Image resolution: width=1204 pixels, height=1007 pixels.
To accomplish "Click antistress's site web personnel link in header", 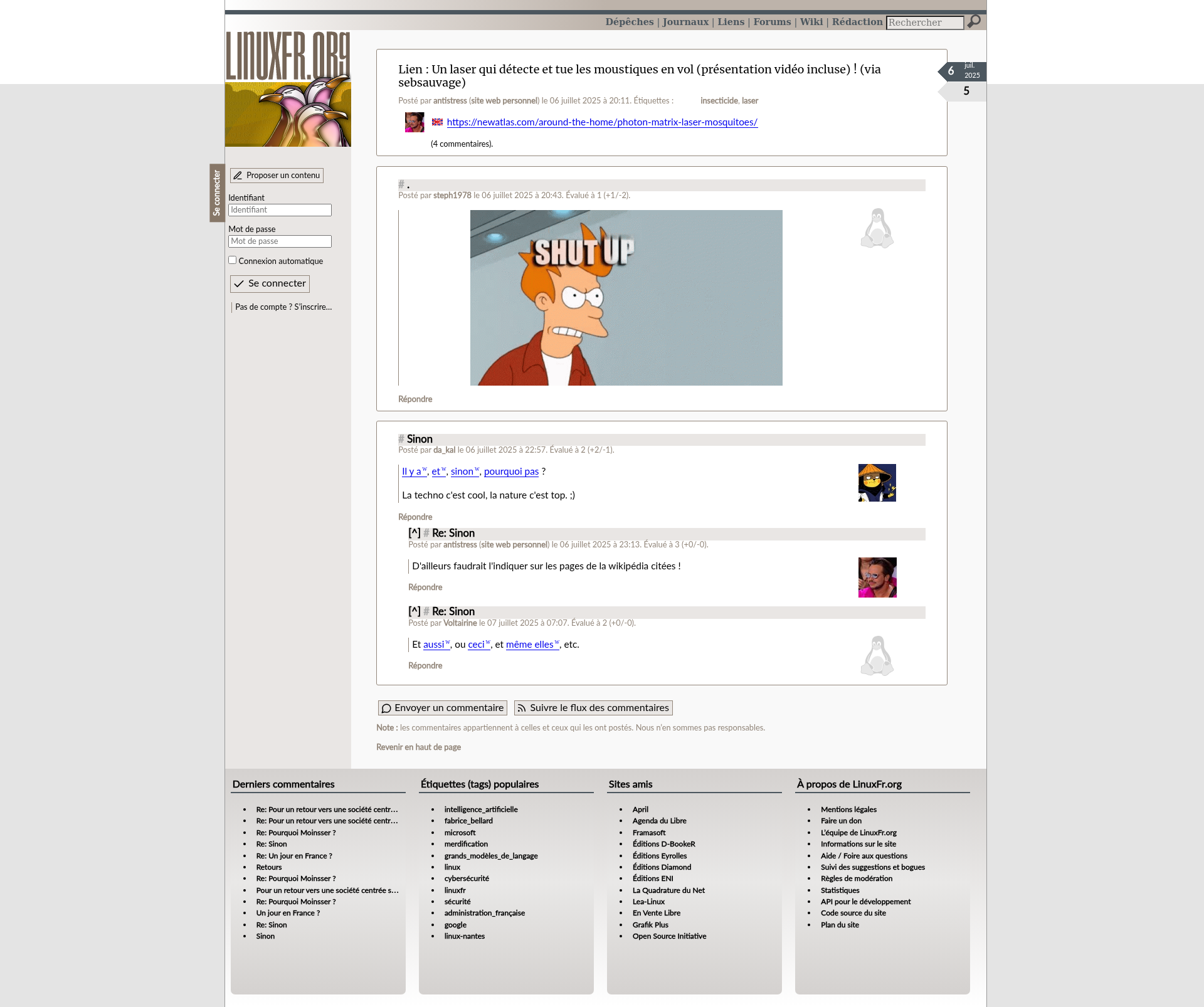I will pyautogui.click(x=504, y=101).
